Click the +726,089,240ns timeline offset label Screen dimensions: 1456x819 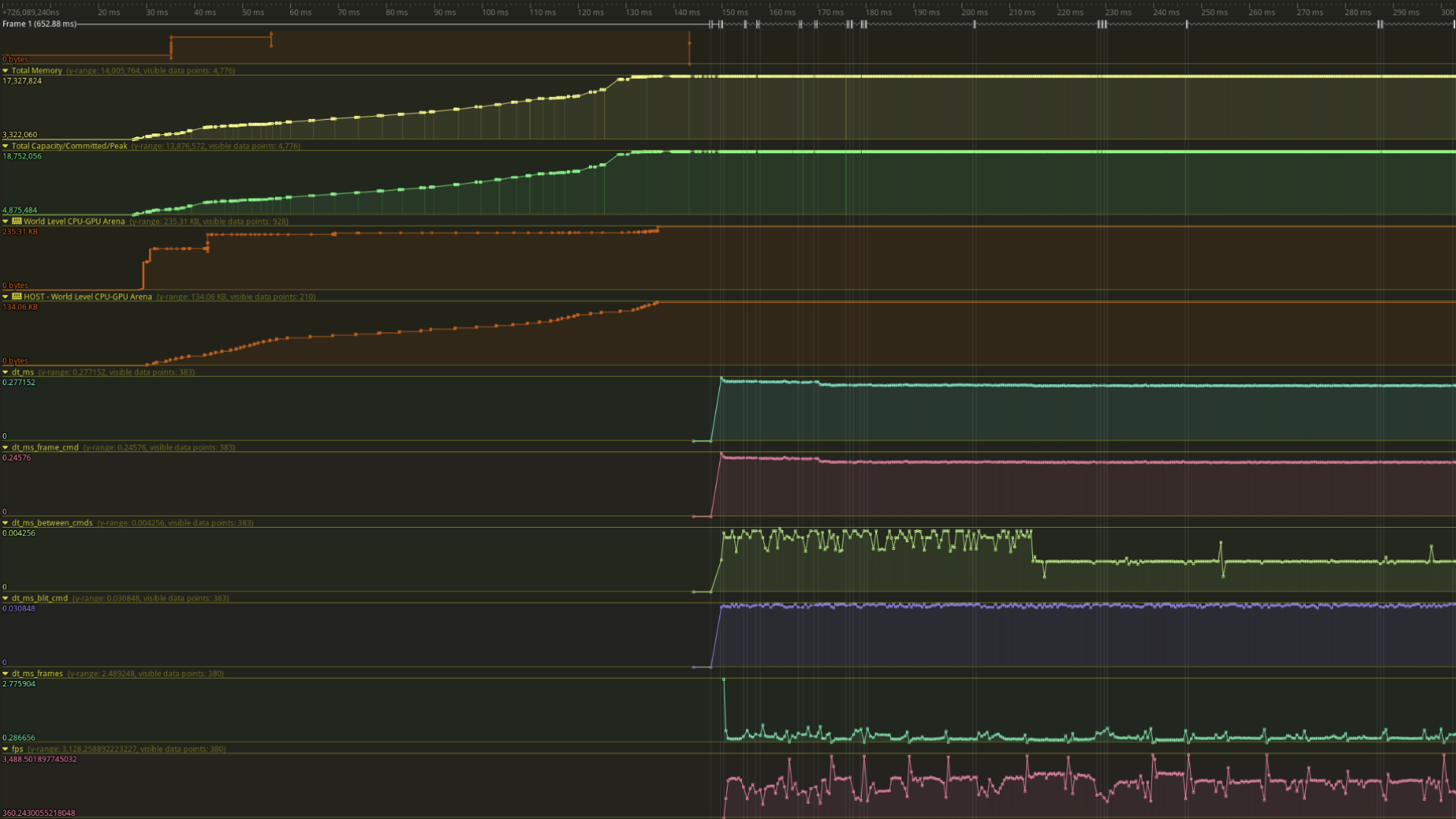(x=31, y=12)
